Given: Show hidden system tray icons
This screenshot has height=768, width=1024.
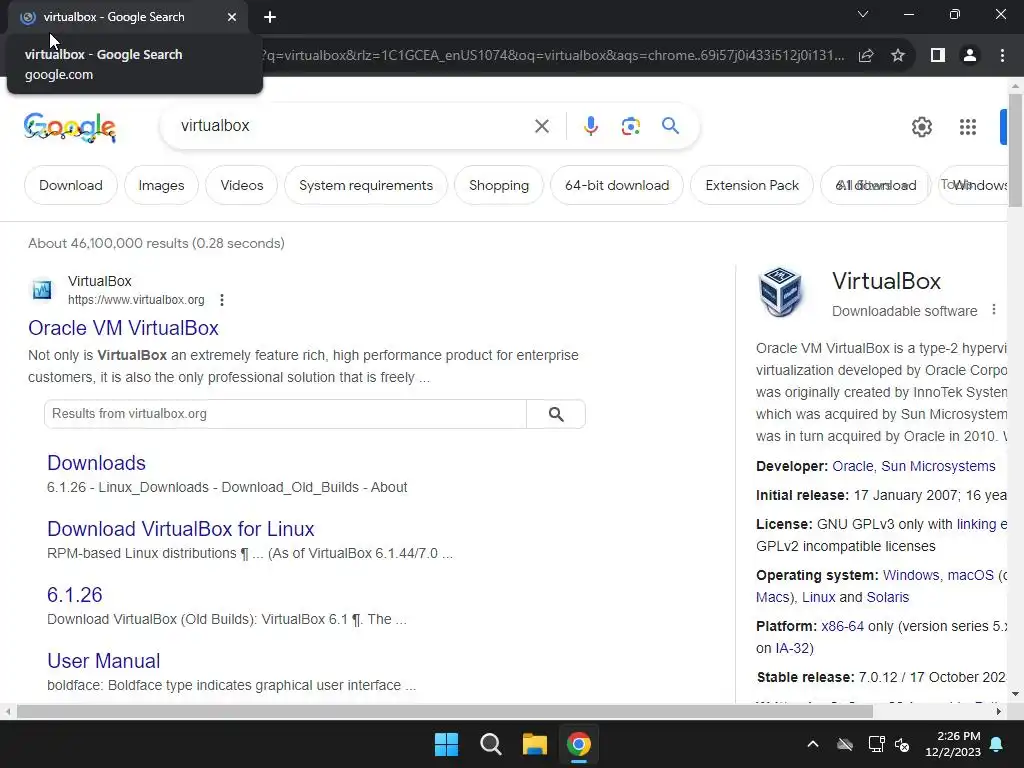Looking at the screenshot, I should pyautogui.click(x=813, y=744).
